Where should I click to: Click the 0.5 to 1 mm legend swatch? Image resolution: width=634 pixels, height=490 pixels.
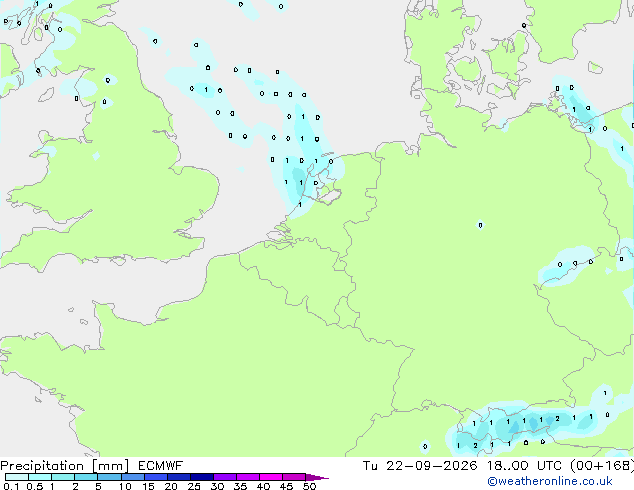pos(40,477)
